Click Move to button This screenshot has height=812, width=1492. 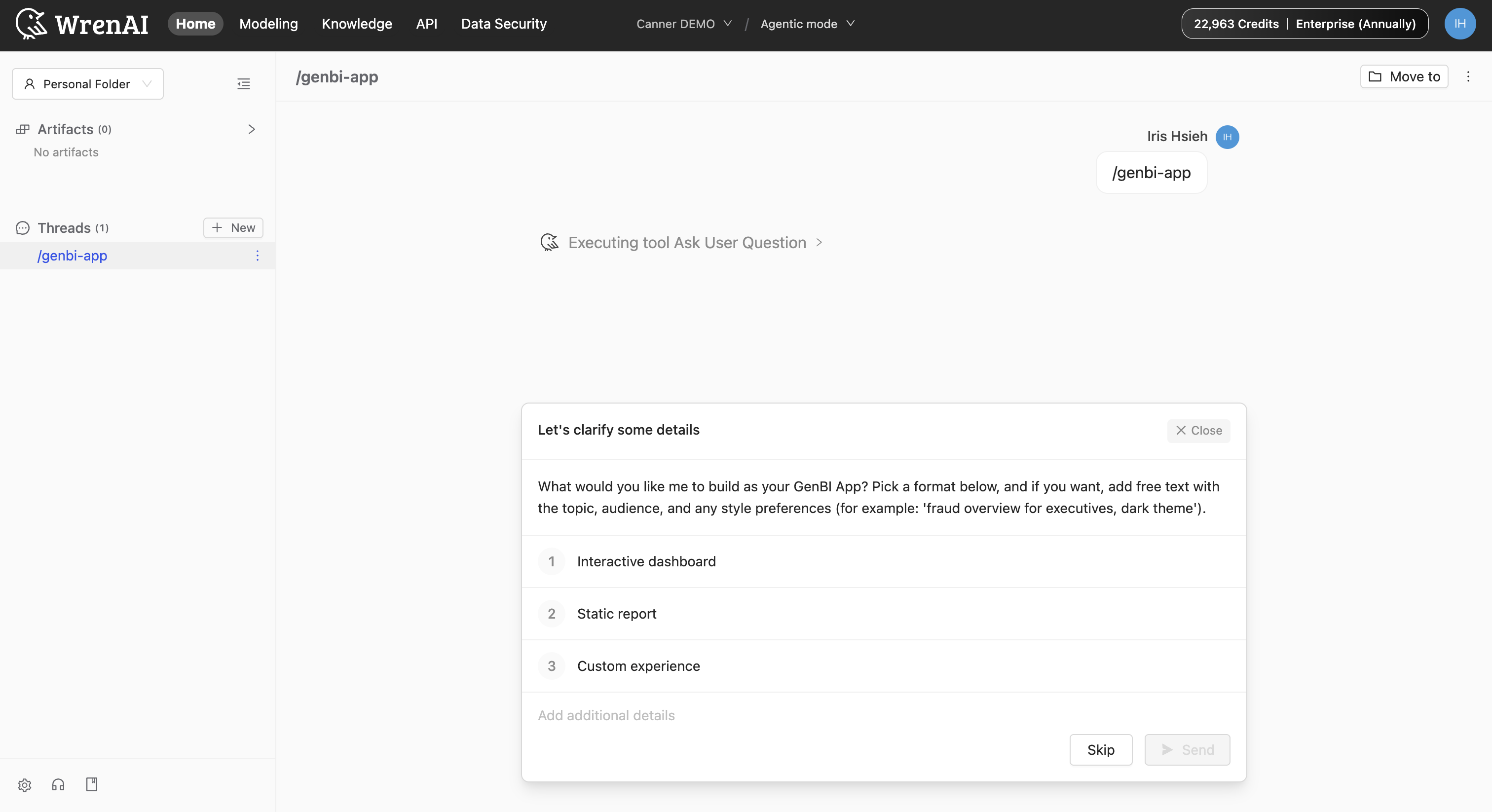[1404, 76]
